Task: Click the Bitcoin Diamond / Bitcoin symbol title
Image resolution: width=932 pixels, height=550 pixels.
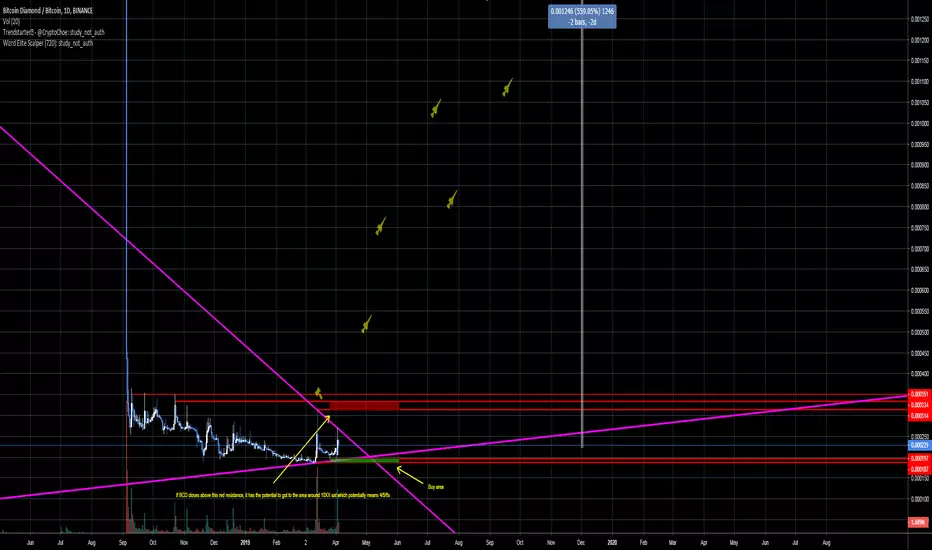Action: [48, 11]
